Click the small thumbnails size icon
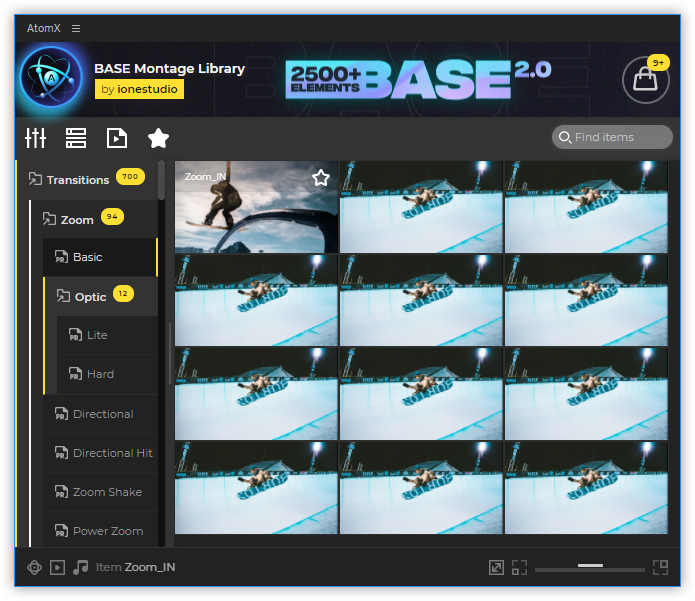 point(519,567)
